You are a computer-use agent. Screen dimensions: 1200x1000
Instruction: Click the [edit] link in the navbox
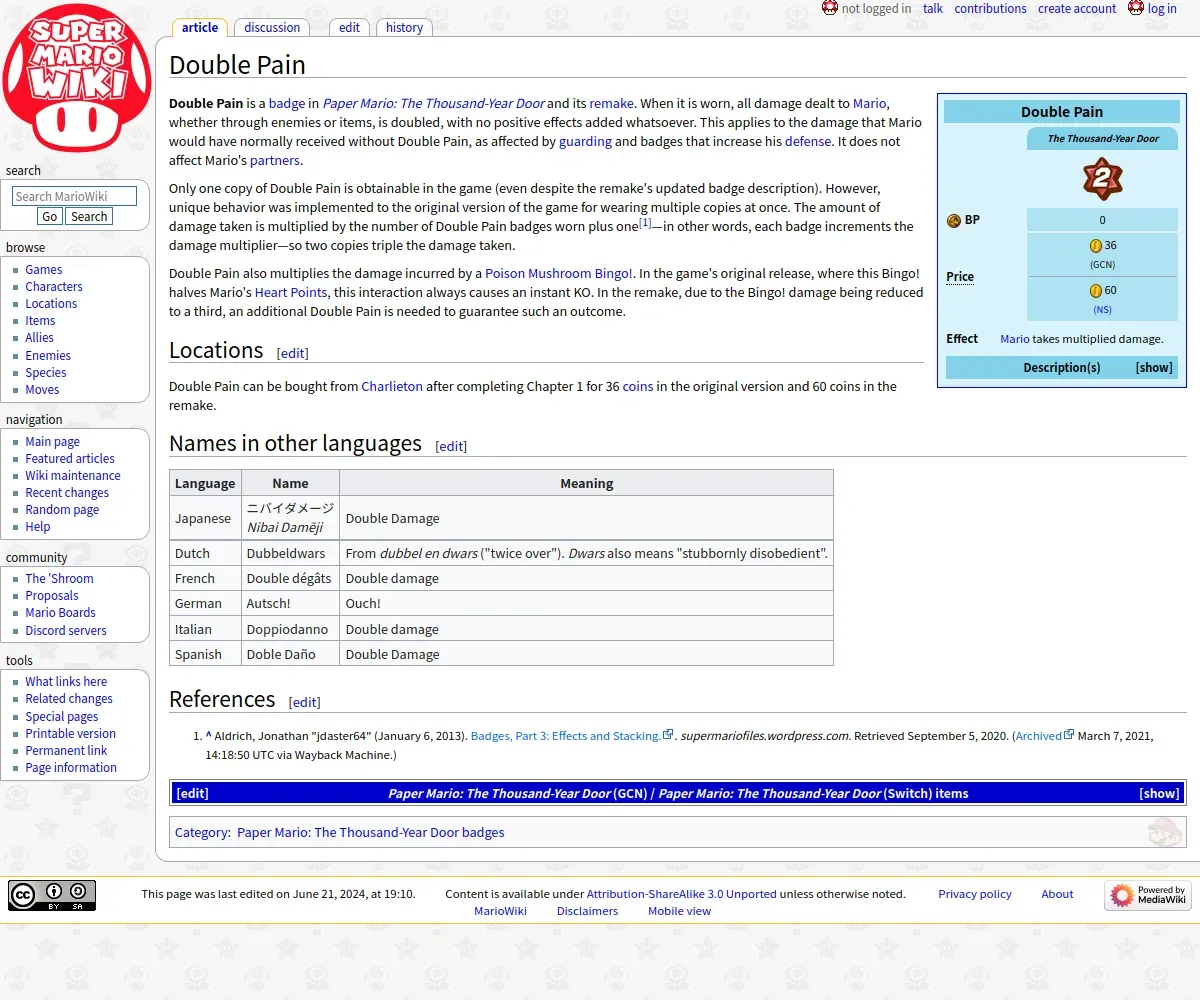(x=192, y=793)
